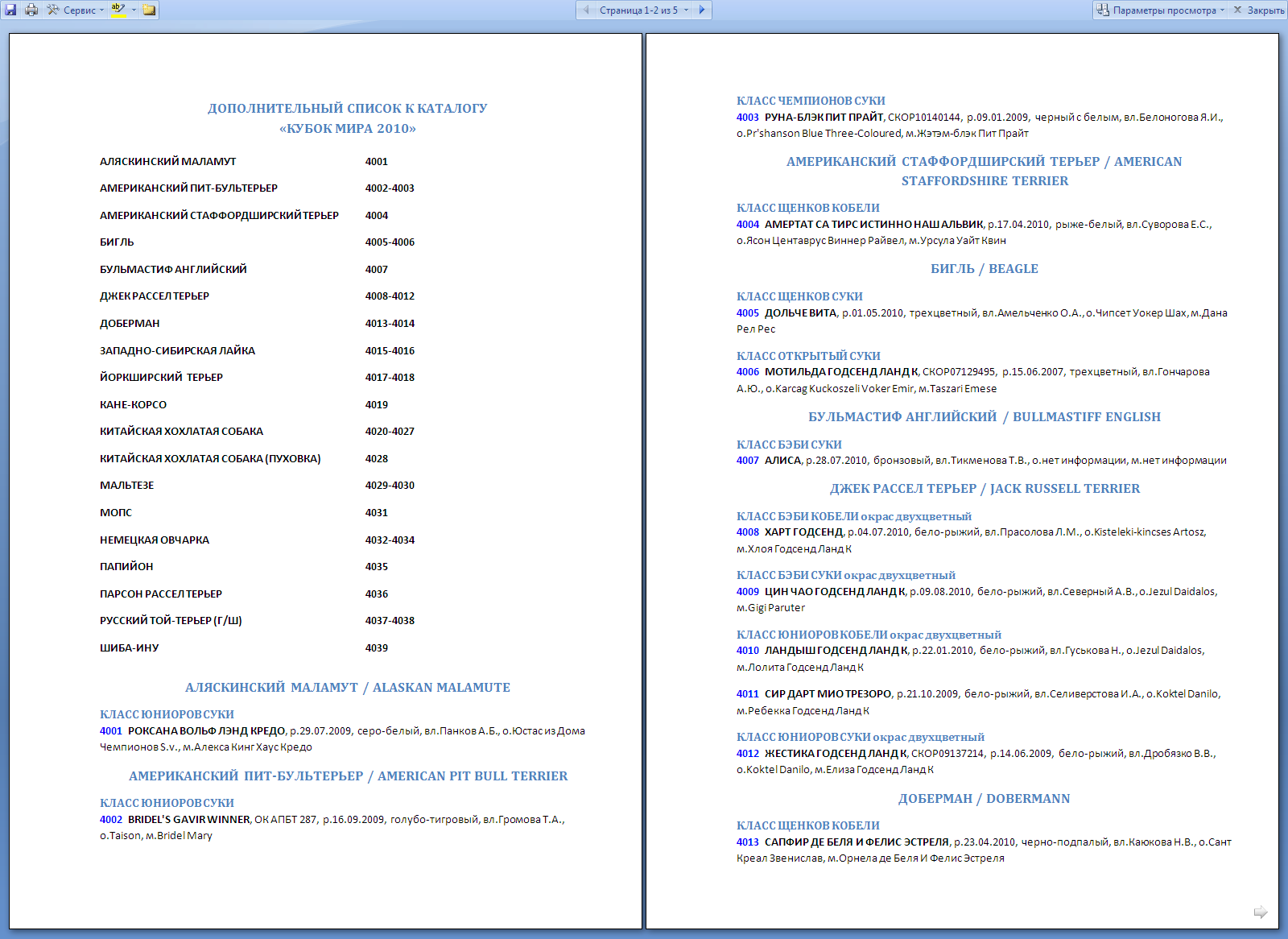Viewport: 1288px width, 939px height.
Task: Click the БИГЛЬ / BEAGLE heading
Action: 984,269
